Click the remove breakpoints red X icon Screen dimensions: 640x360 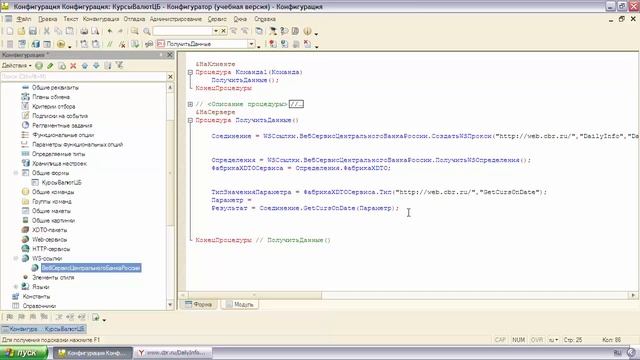[x=307, y=44]
